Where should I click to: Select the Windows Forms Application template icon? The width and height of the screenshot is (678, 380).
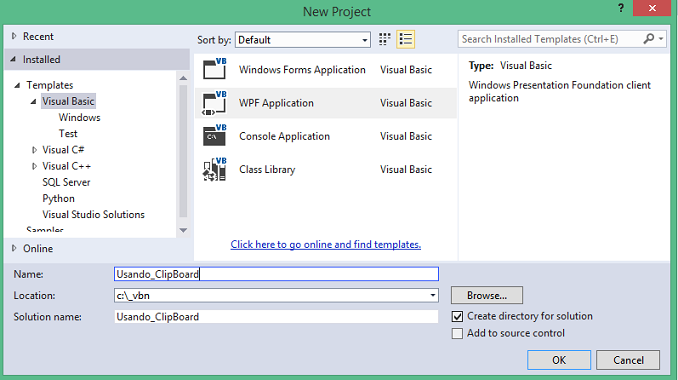(x=214, y=69)
